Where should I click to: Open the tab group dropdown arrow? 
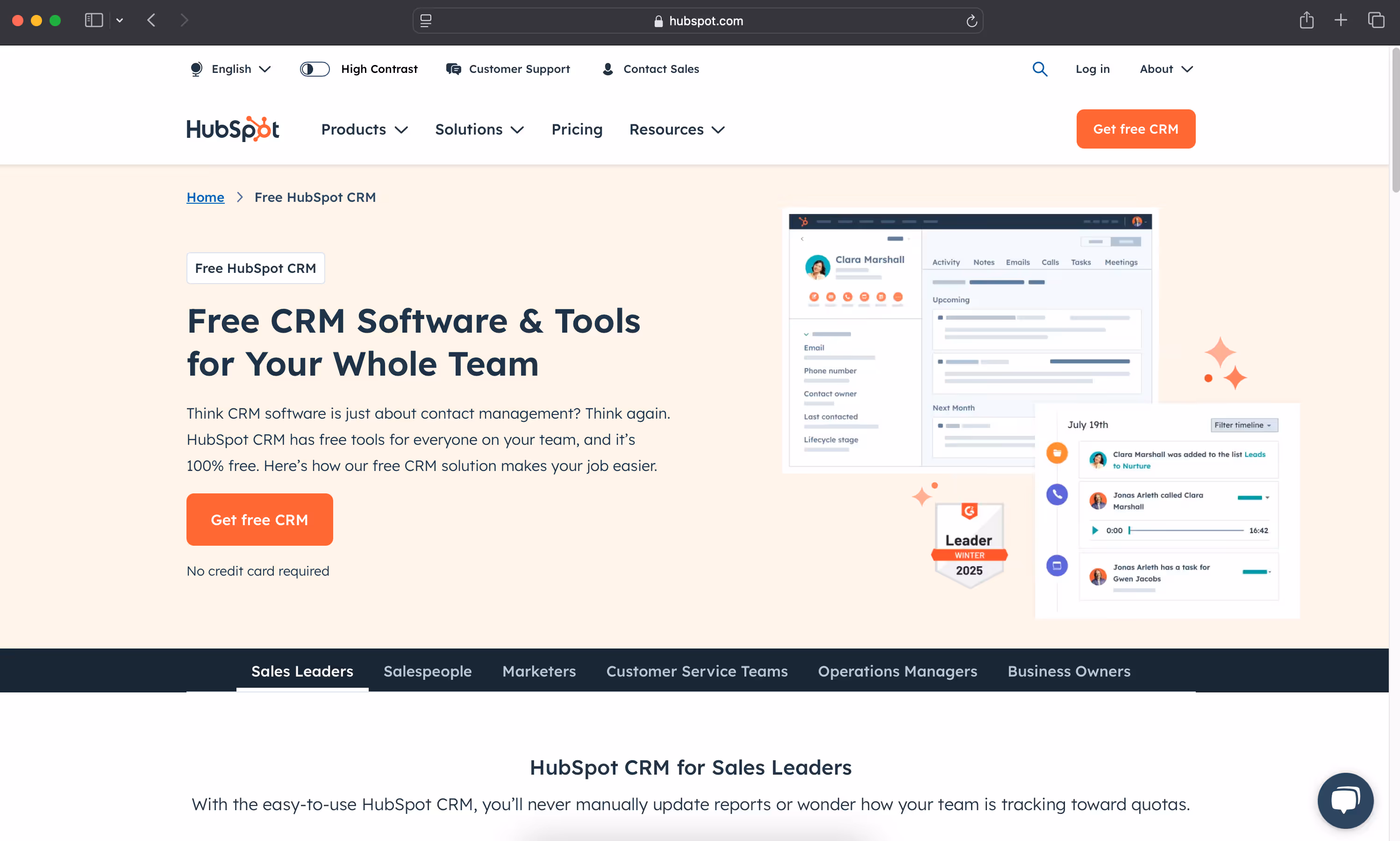tap(120, 21)
